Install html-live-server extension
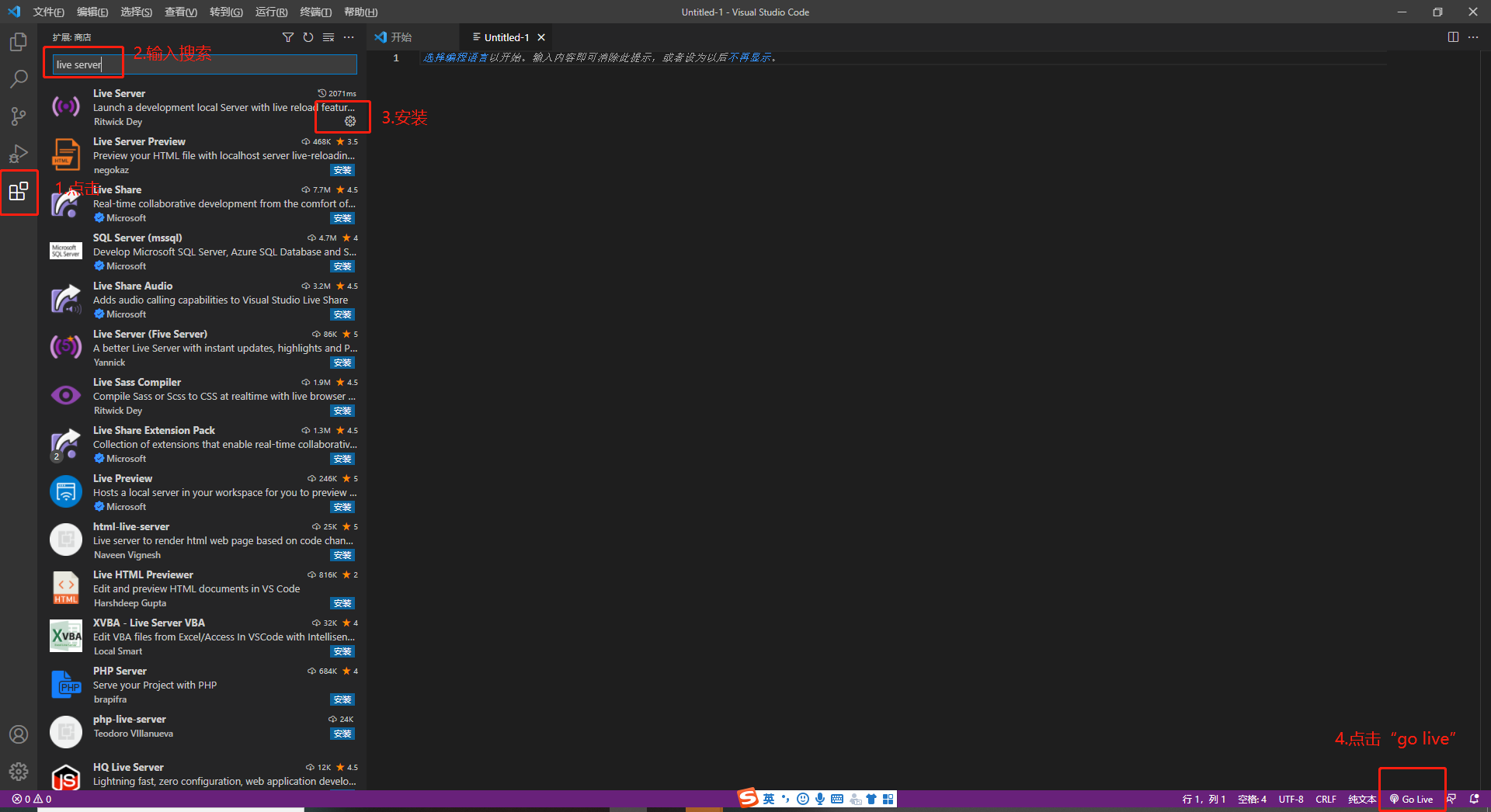This screenshot has height=812, width=1491. 342,555
